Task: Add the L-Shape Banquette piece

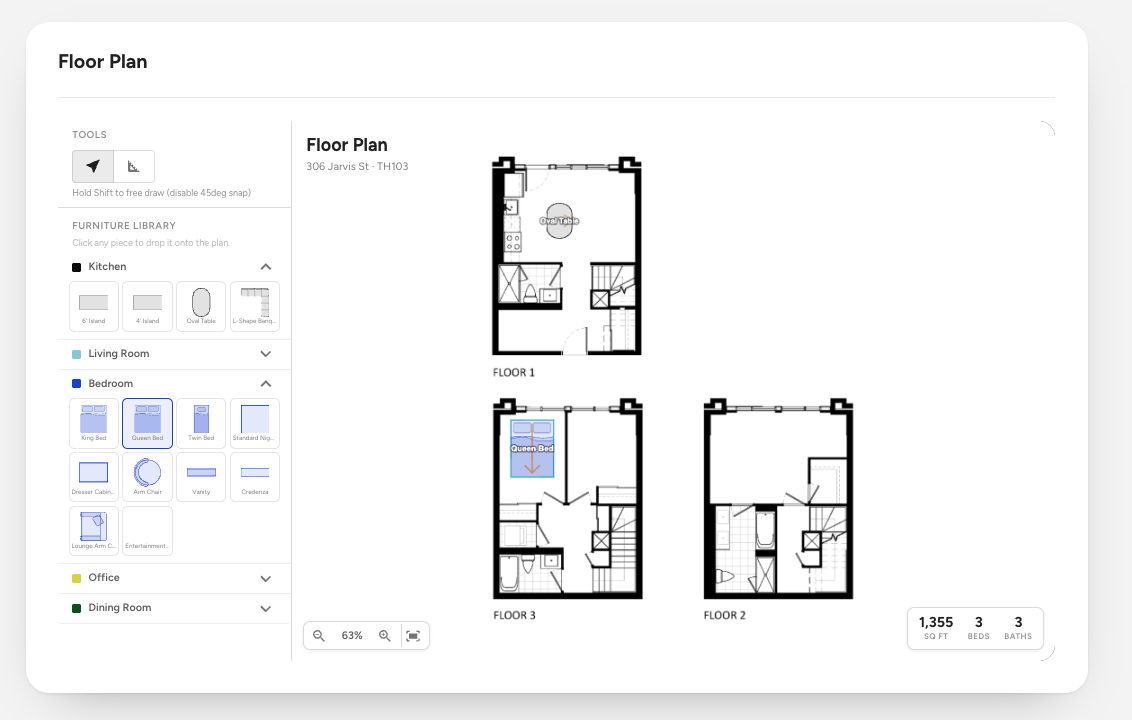Action: coord(255,306)
